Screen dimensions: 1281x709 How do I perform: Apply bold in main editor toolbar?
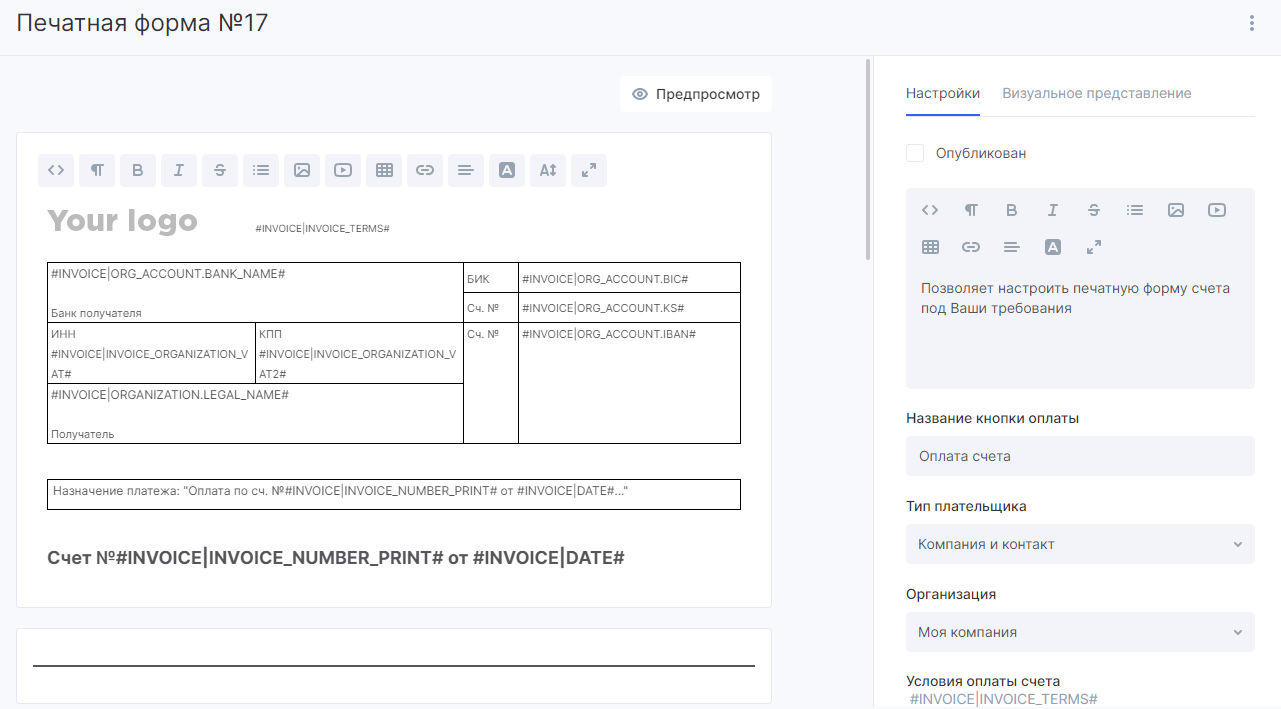click(x=138, y=170)
